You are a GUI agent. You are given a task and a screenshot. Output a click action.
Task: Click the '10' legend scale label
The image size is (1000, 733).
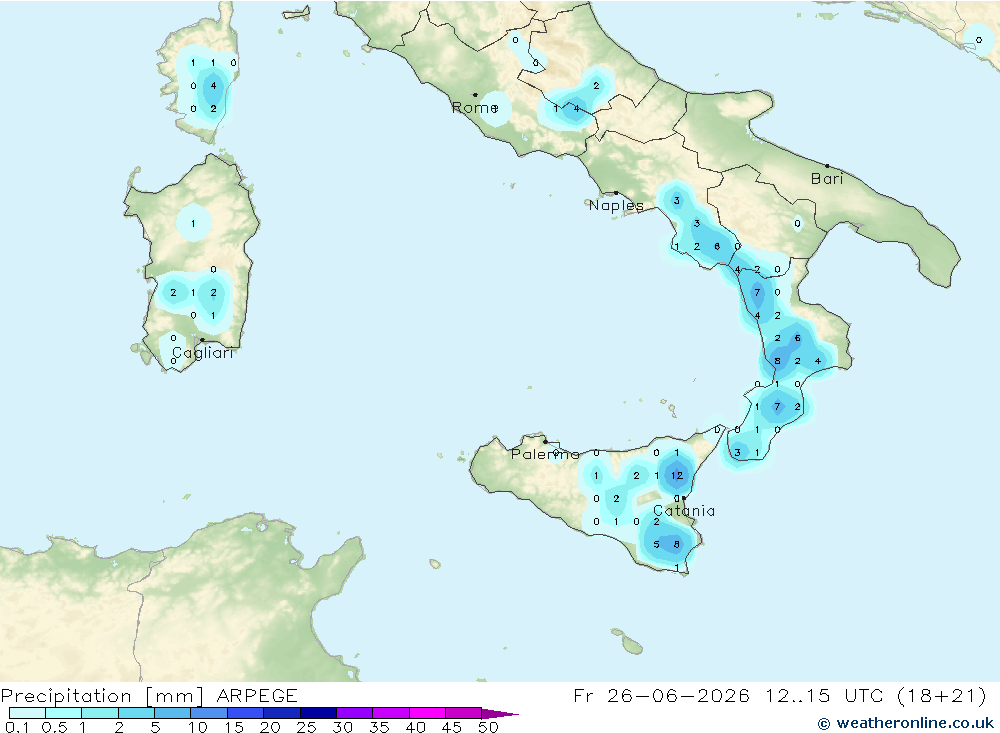(198, 727)
